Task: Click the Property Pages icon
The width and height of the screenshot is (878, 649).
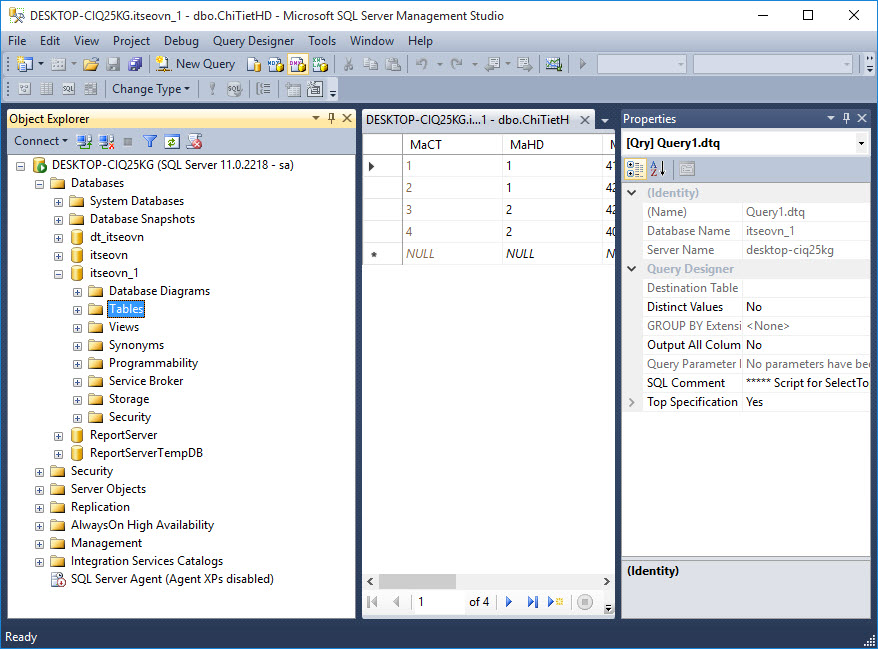Action: point(687,169)
